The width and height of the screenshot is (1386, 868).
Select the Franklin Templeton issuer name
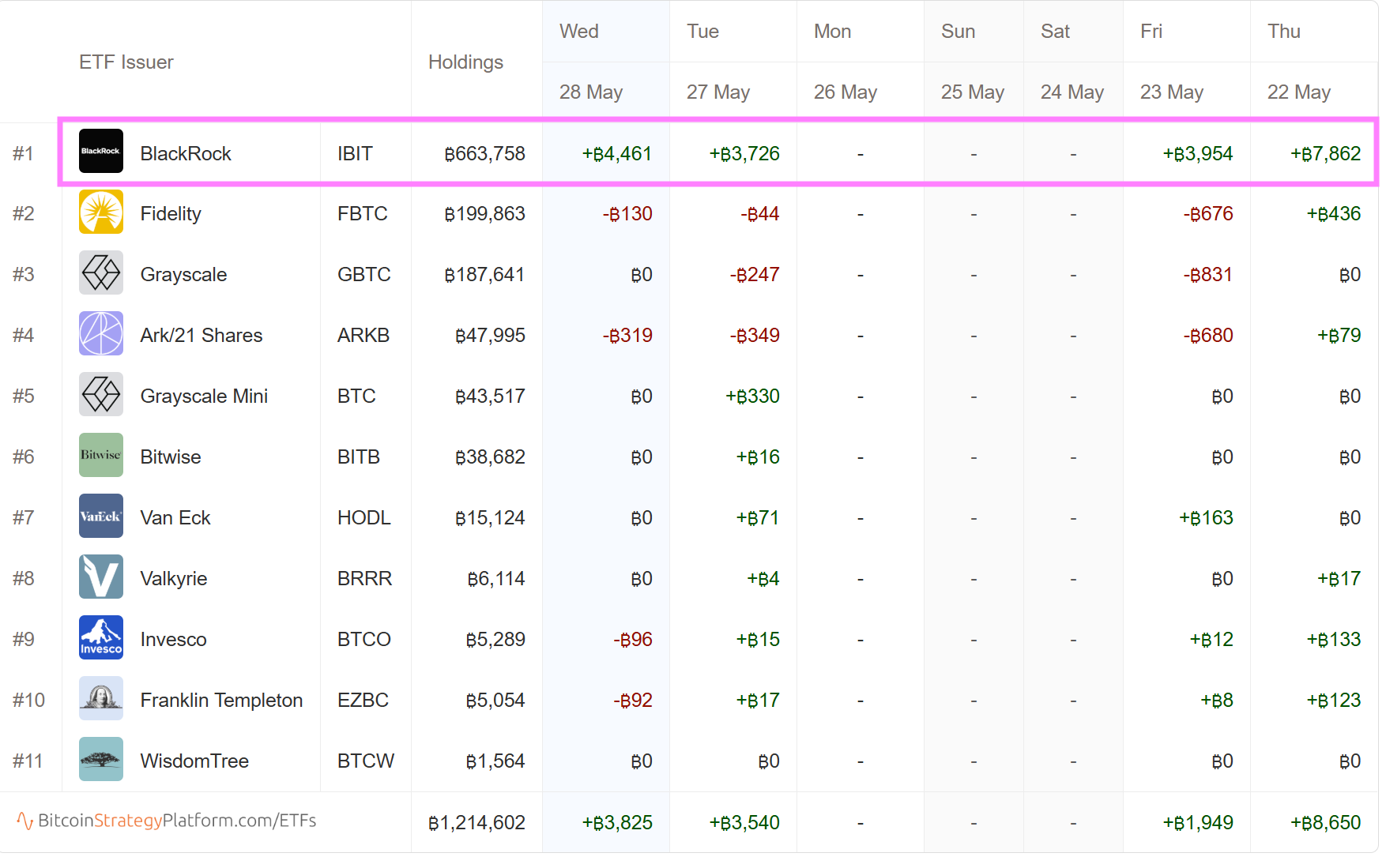point(221,701)
